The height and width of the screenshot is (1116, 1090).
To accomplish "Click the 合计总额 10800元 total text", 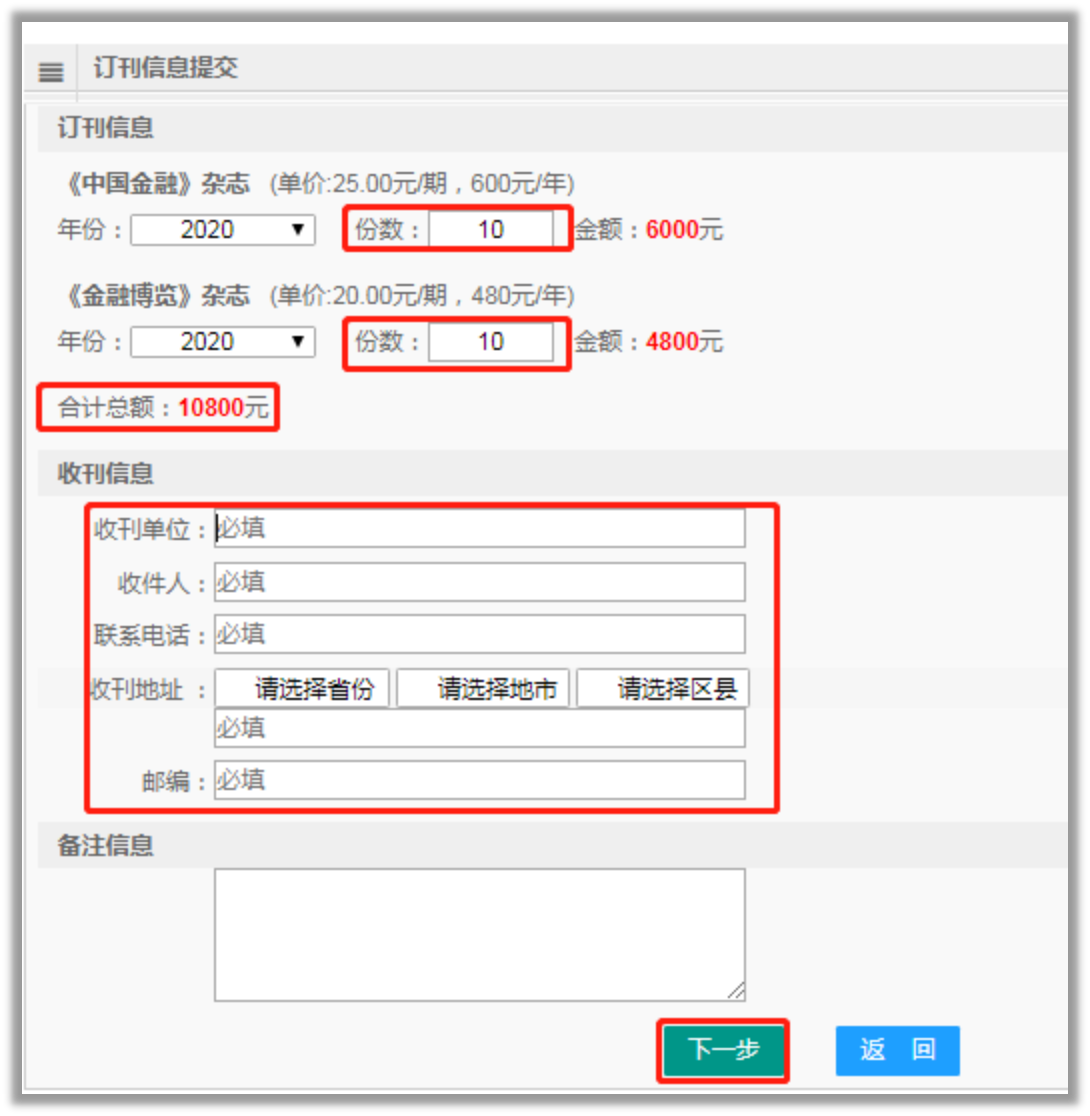I will coord(163,407).
